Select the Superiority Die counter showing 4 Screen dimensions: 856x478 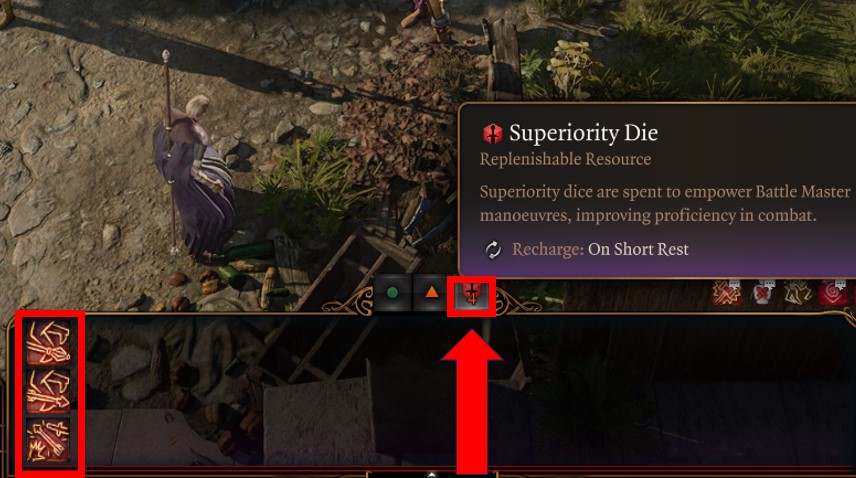pyautogui.click(x=472, y=295)
